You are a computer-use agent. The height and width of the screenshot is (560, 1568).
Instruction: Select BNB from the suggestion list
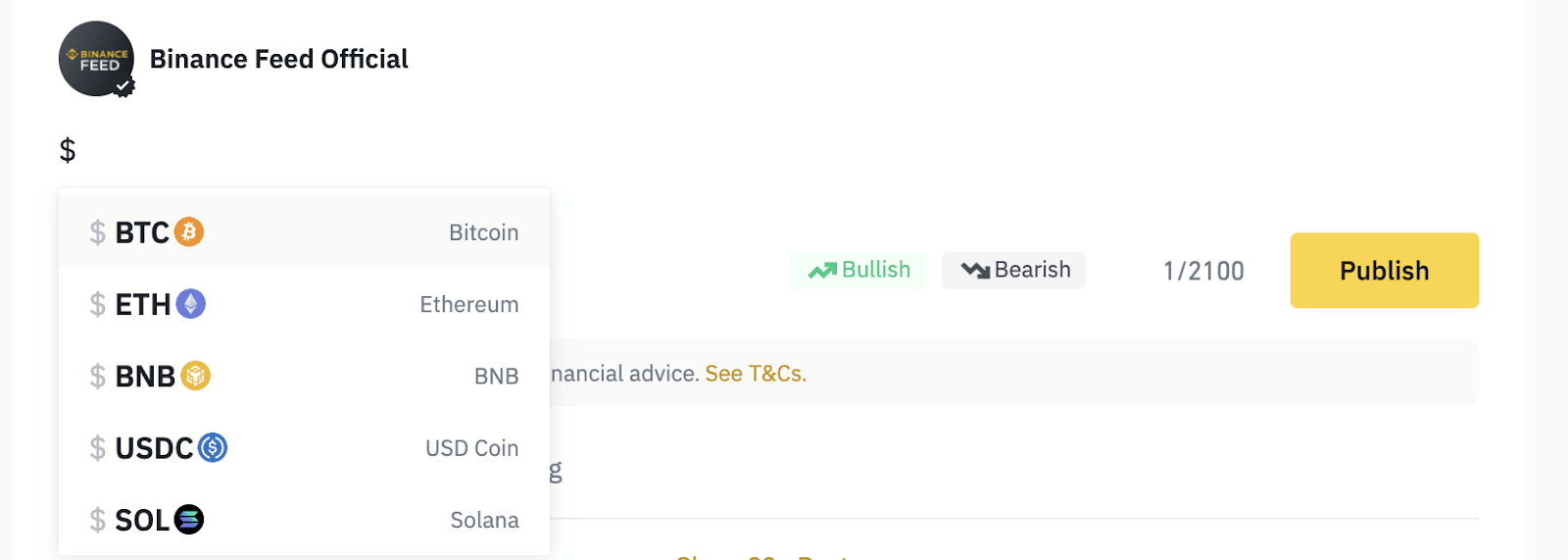tap(304, 376)
